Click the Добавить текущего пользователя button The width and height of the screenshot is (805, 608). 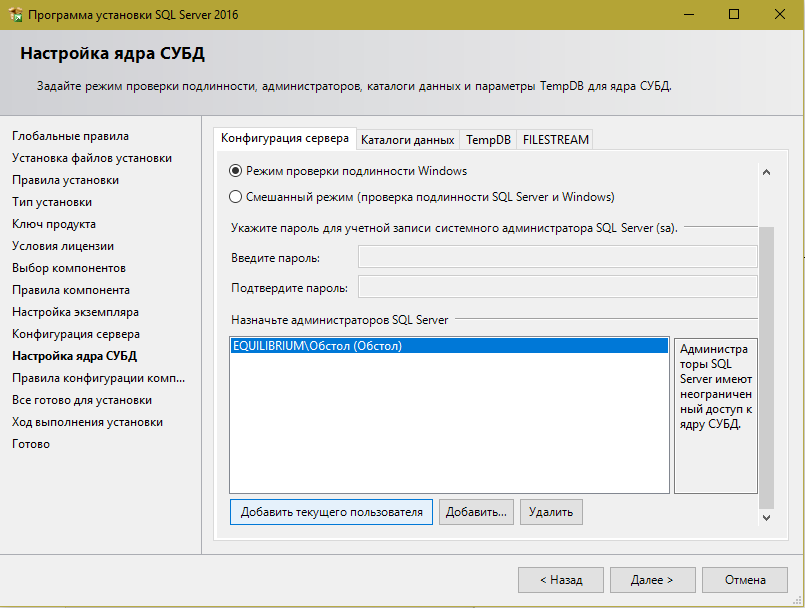(331, 512)
